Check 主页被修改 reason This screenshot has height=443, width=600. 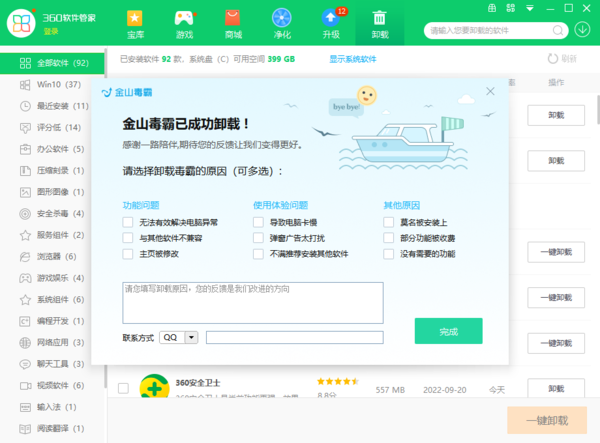click(x=128, y=254)
